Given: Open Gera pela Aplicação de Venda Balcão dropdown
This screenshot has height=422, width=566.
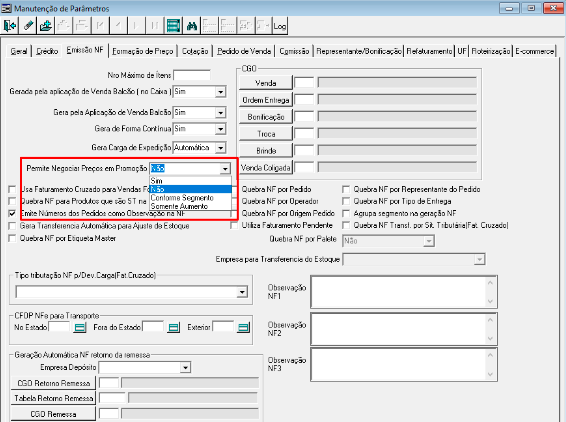Looking at the screenshot, I should click(221, 113).
